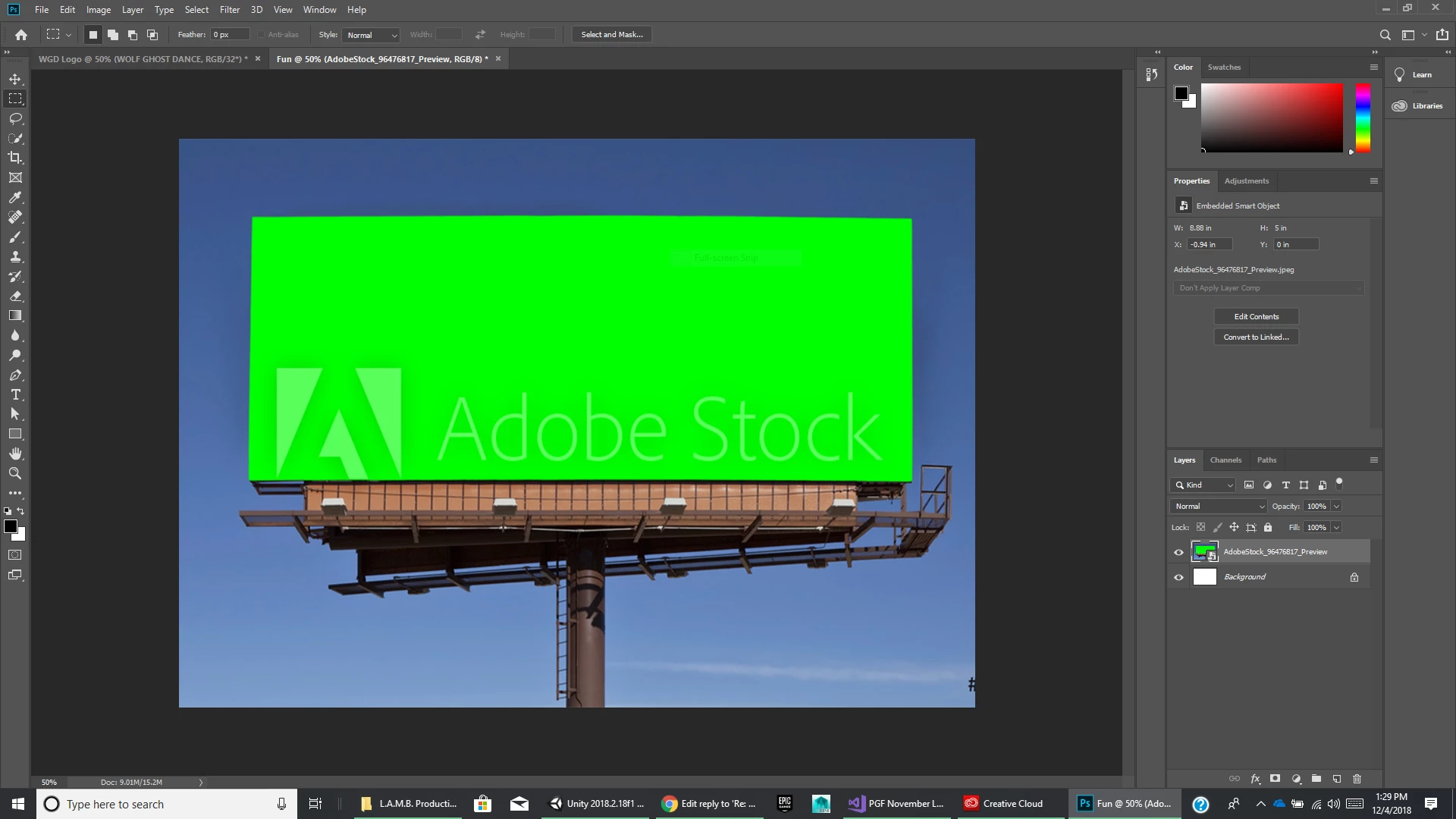Click the Edit Contents button

click(1256, 316)
